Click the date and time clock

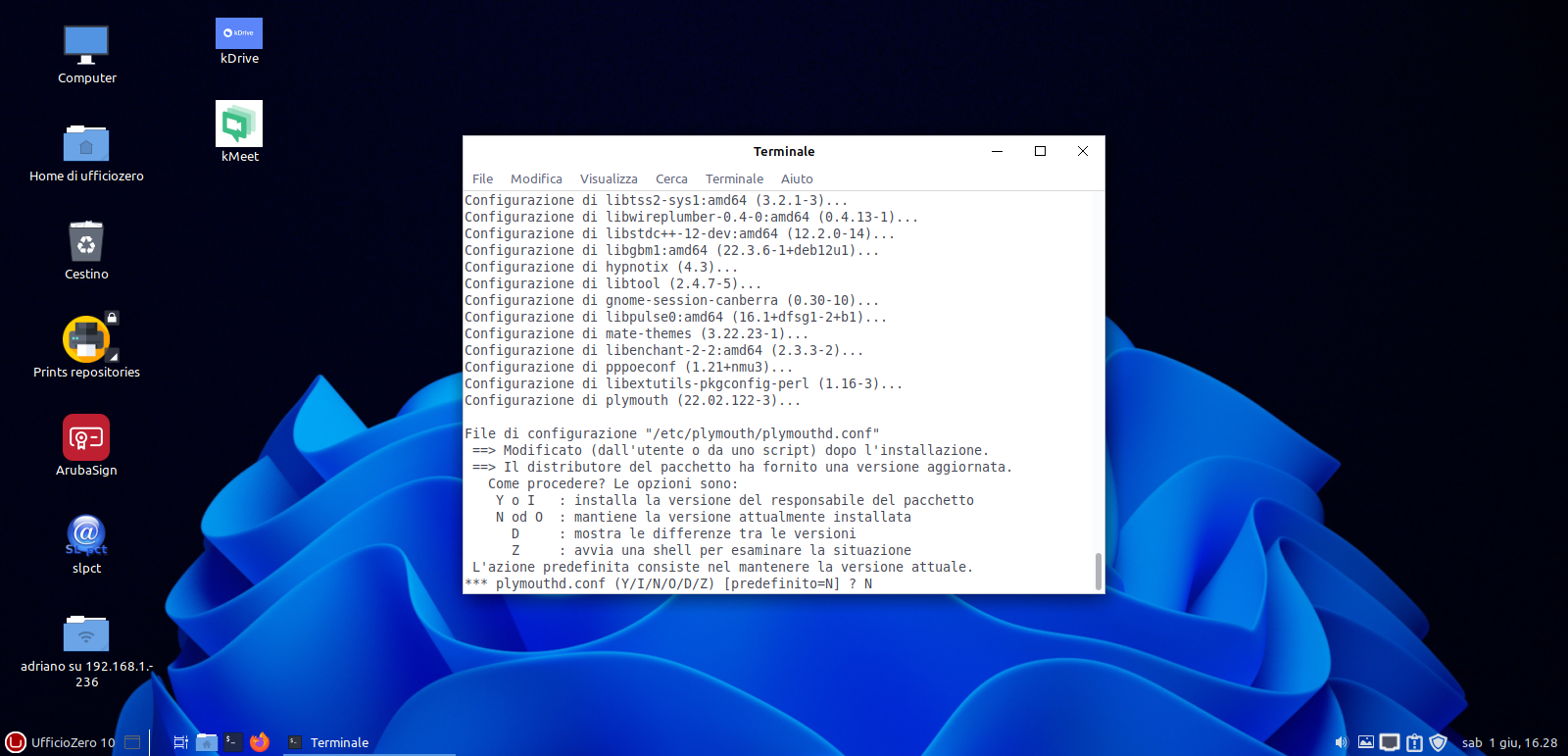1509,742
